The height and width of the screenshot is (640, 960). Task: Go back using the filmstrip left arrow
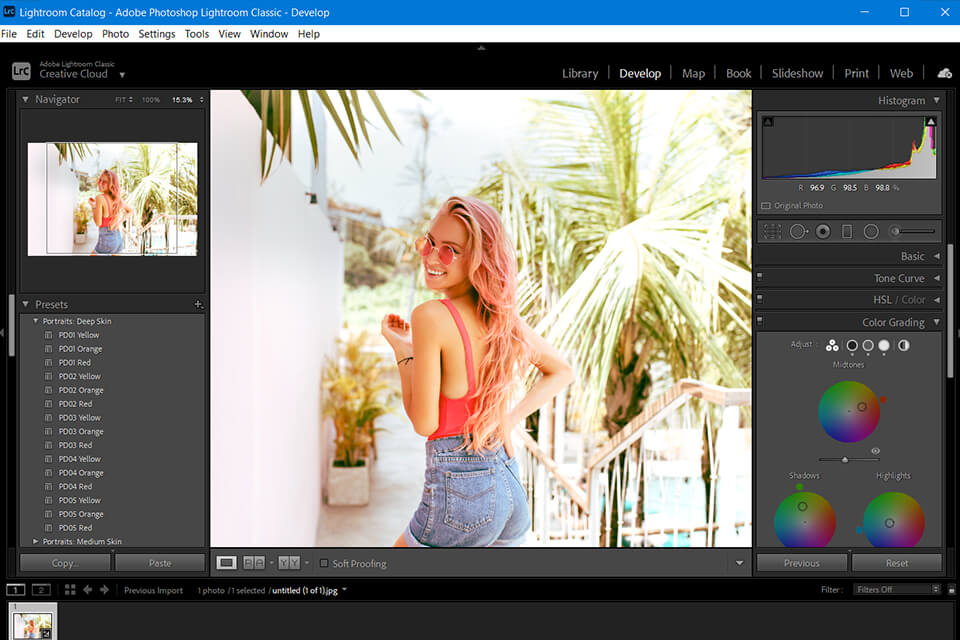88,590
